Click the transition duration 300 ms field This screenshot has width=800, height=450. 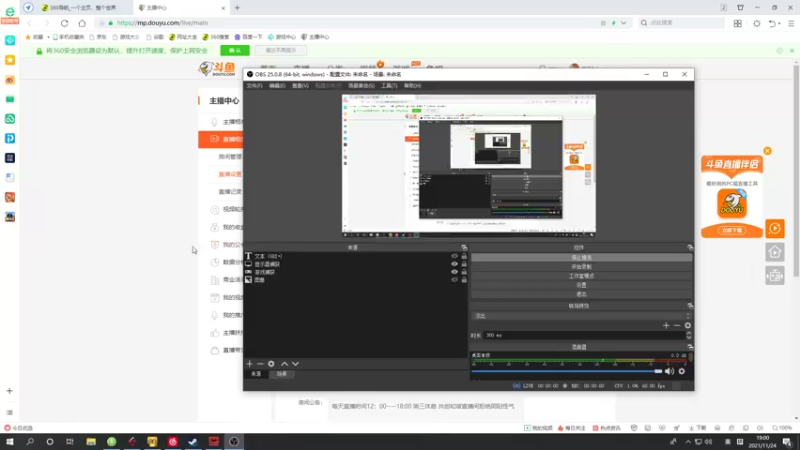[583, 335]
